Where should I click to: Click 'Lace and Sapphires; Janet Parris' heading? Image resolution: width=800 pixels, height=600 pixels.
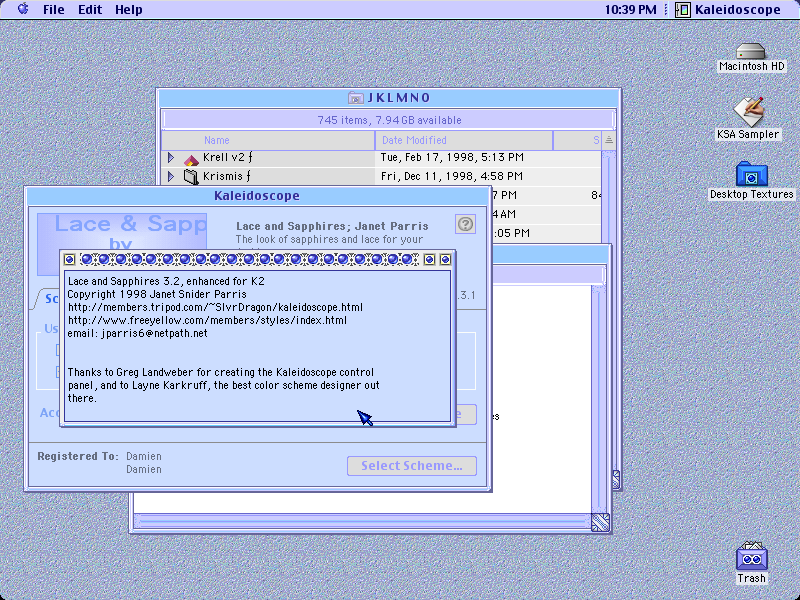332,226
